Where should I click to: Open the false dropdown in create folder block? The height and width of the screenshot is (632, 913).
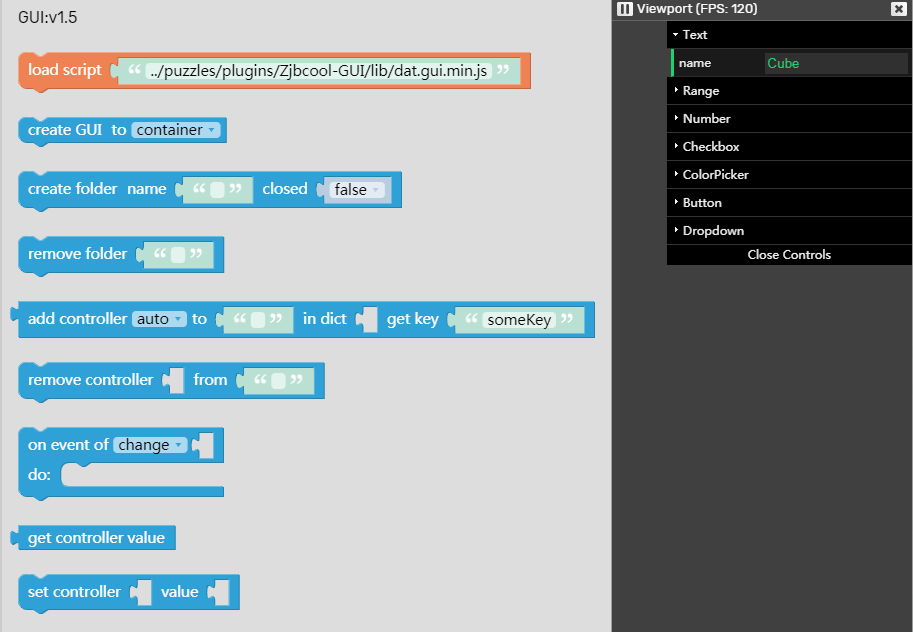point(357,190)
